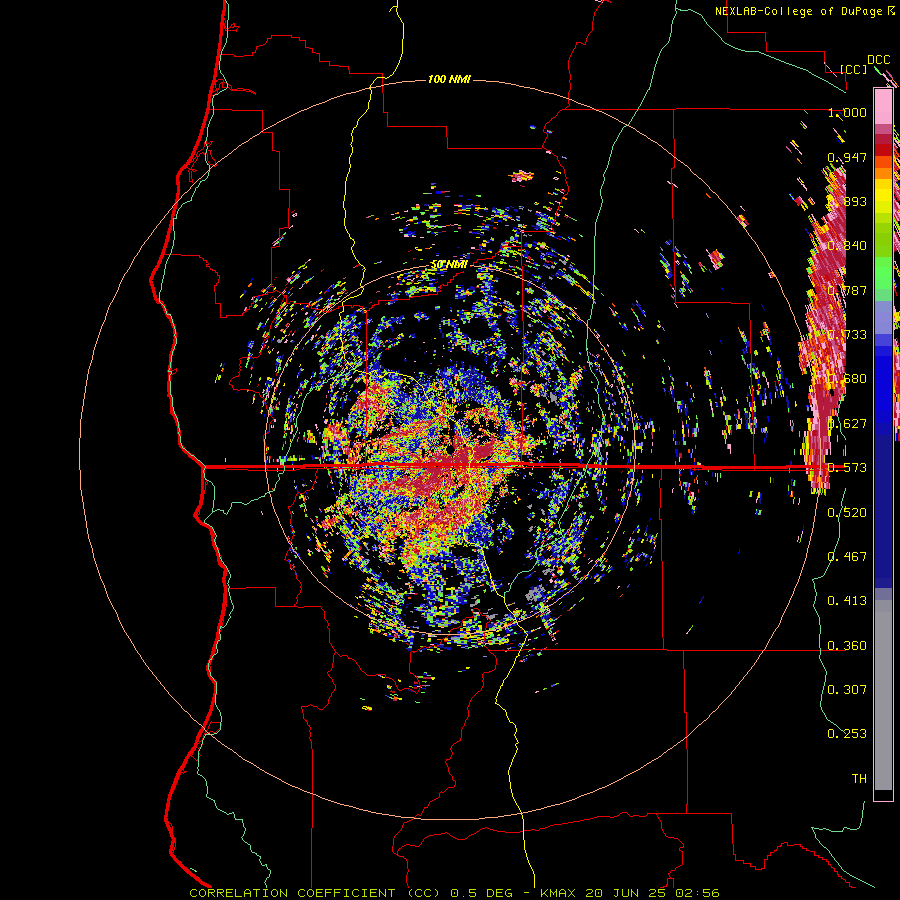The width and height of the screenshot is (900, 900).
Task: Click the 0.307 scale value
Action: [x=847, y=690]
